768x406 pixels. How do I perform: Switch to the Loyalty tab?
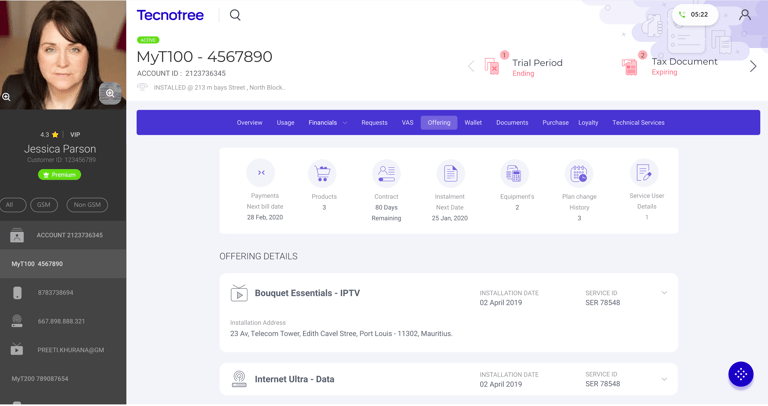point(588,123)
